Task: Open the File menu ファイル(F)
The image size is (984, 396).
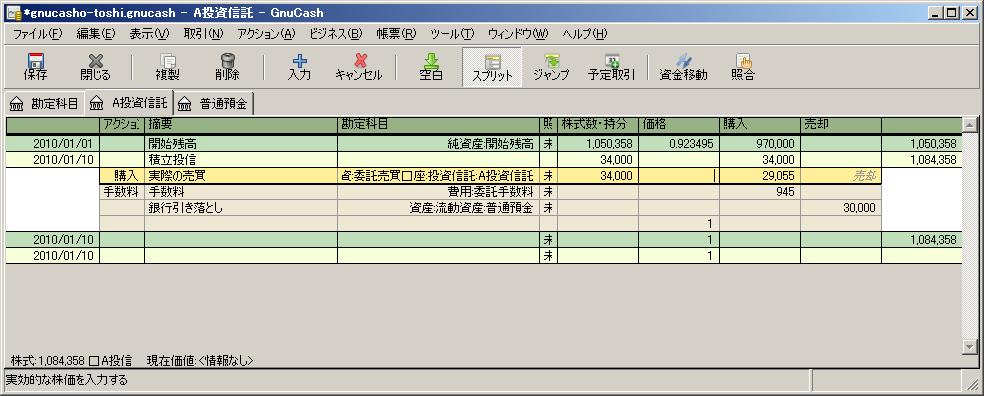Action: pyautogui.click(x=38, y=34)
